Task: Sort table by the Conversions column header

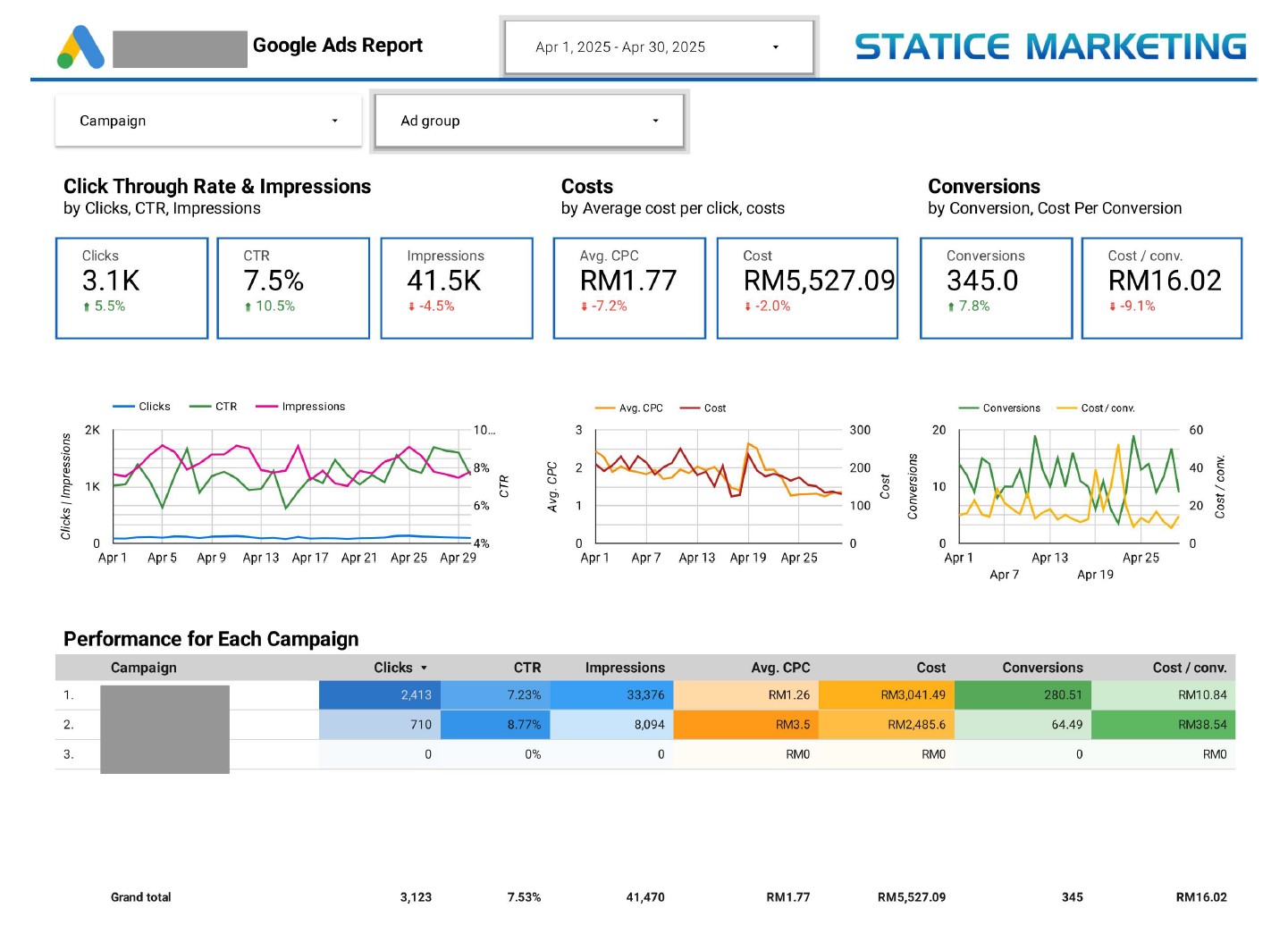Action: pyautogui.click(x=1041, y=668)
